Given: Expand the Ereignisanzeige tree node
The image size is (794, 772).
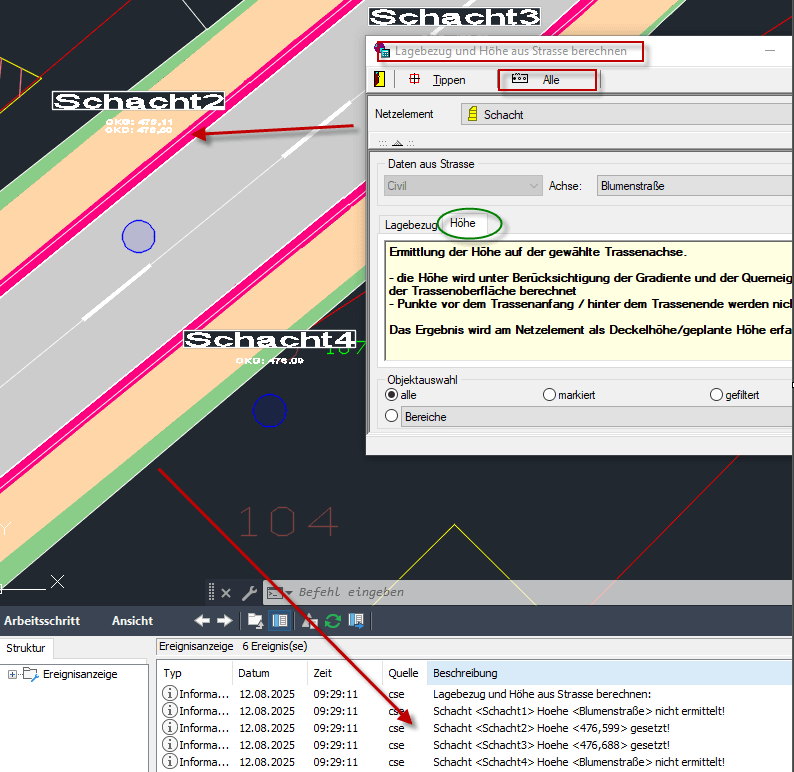Looking at the screenshot, I should (12, 674).
